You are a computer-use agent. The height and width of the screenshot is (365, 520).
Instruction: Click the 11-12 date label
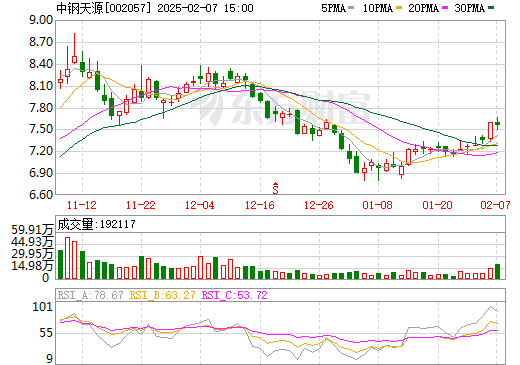click(x=82, y=205)
